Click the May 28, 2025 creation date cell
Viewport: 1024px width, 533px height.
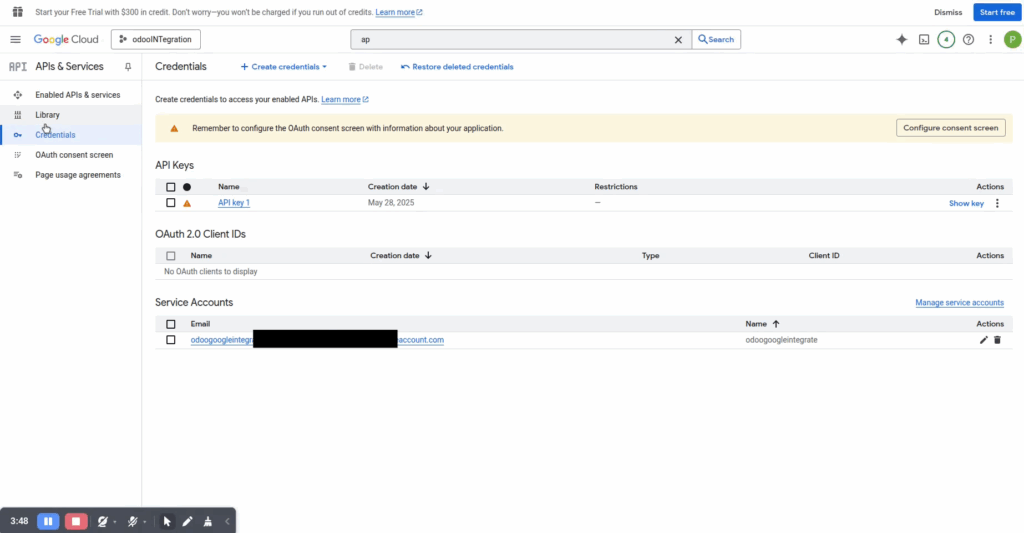click(x=391, y=202)
